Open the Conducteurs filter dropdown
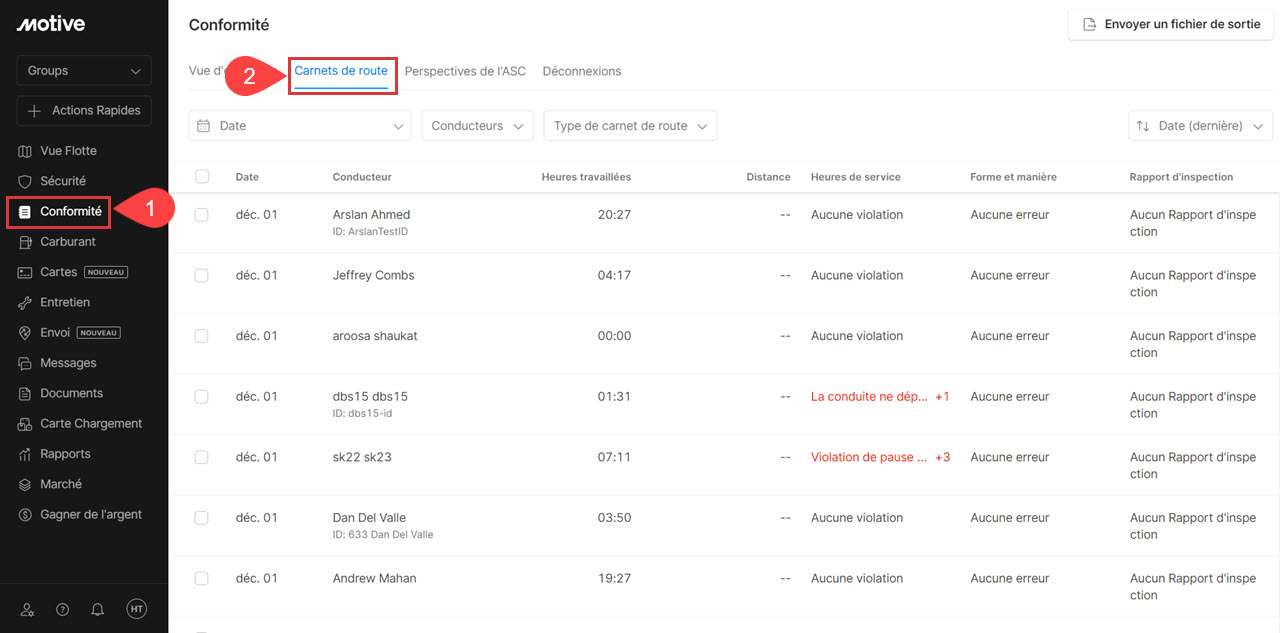The height and width of the screenshot is (633, 1280). (x=477, y=126)
